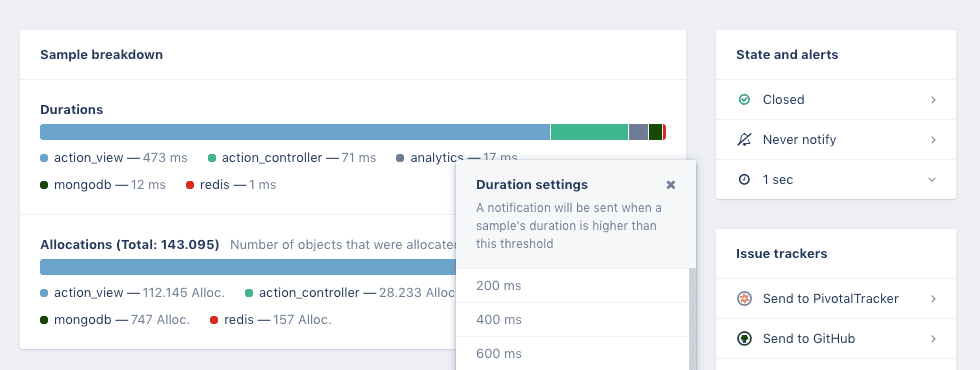Click the 1 sec threshold label
The width and height of the screenshot is (980, 370).
click(778, 179)
